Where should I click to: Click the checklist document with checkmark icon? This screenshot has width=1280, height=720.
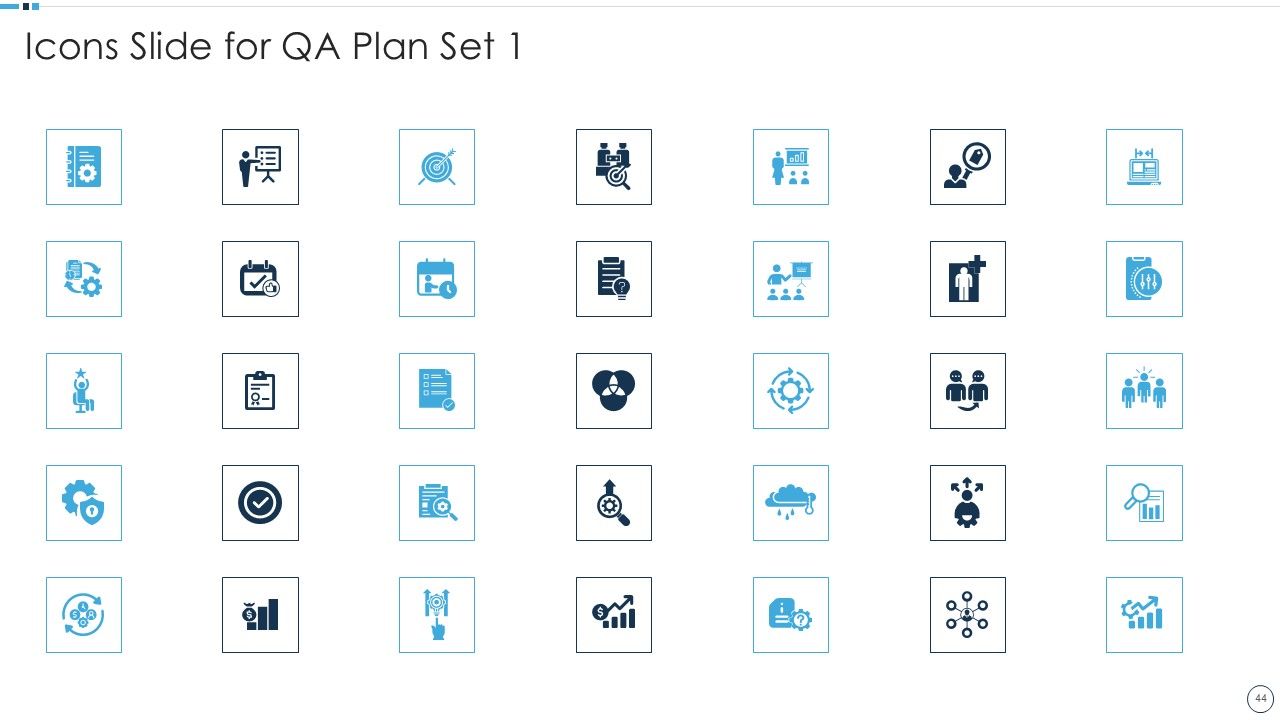point(437,391)
